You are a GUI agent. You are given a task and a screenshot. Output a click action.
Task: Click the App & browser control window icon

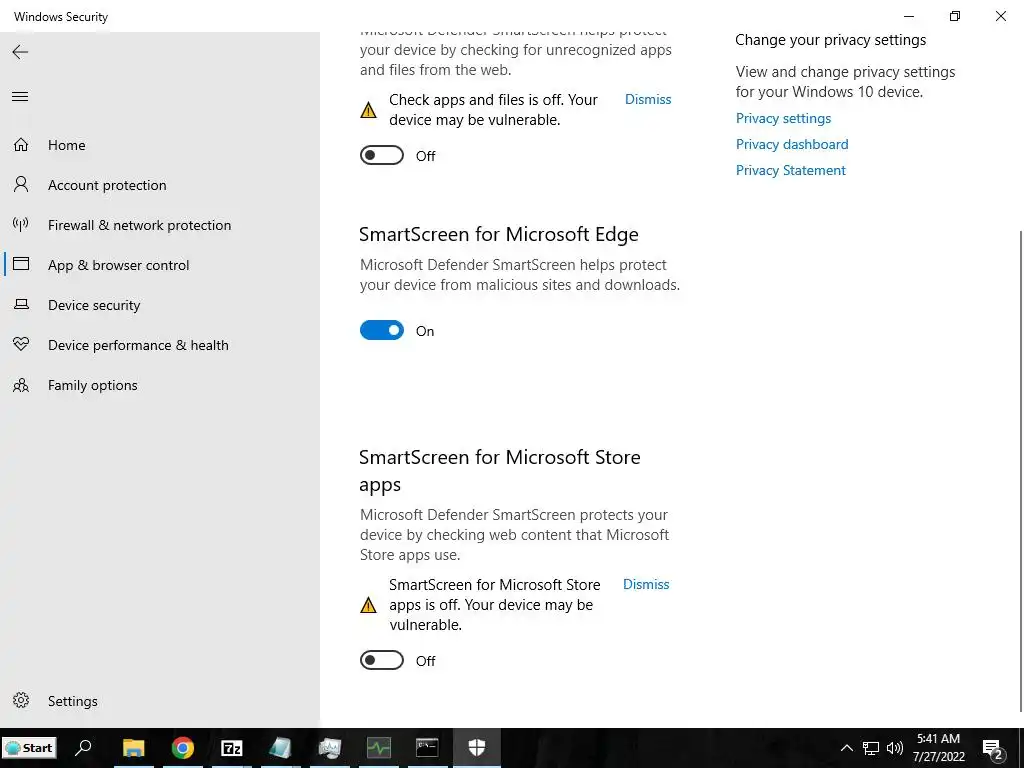pos(21,264)
